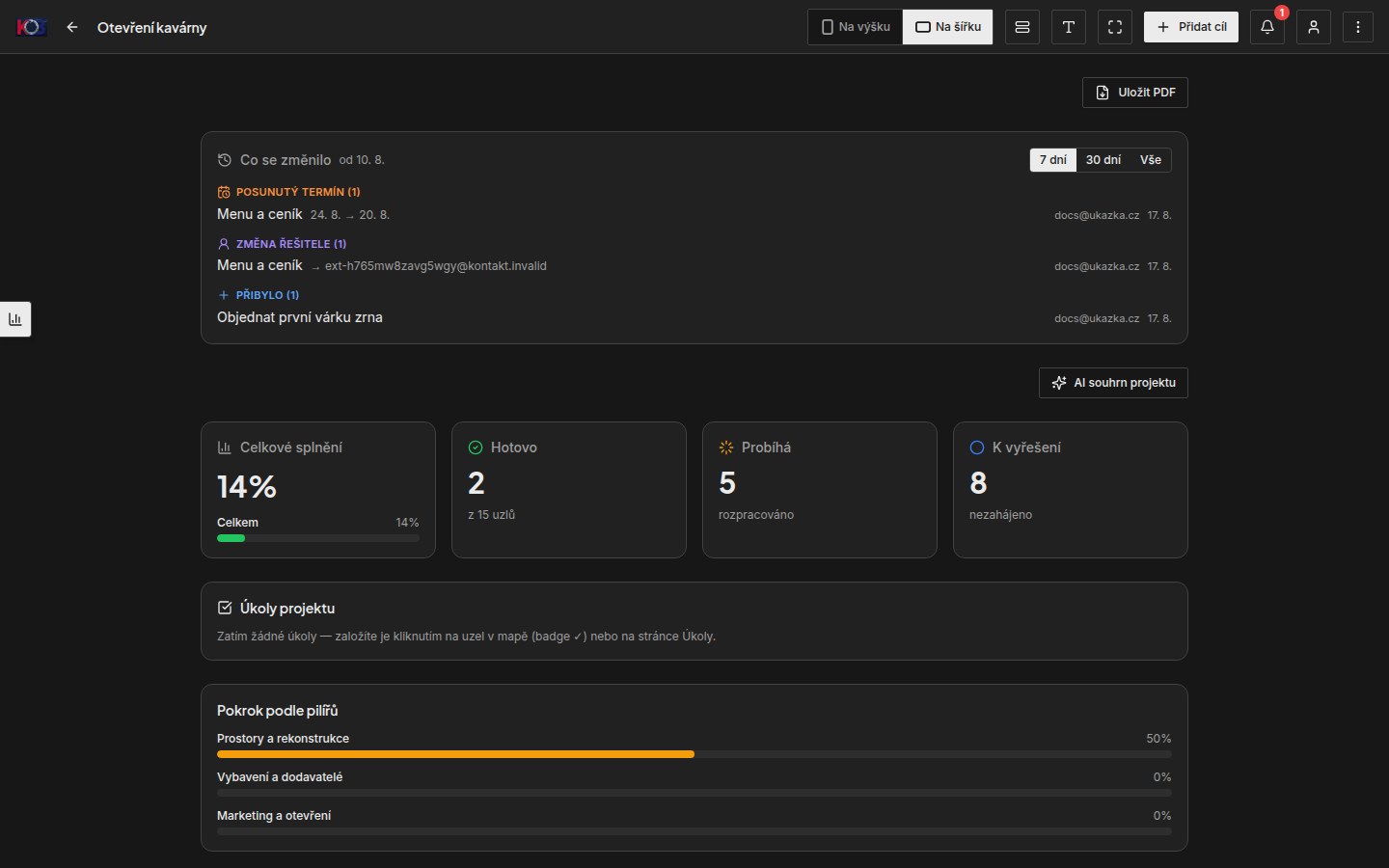Open the user profile icon
1389x868 pixels.
tap(1314, 27)
